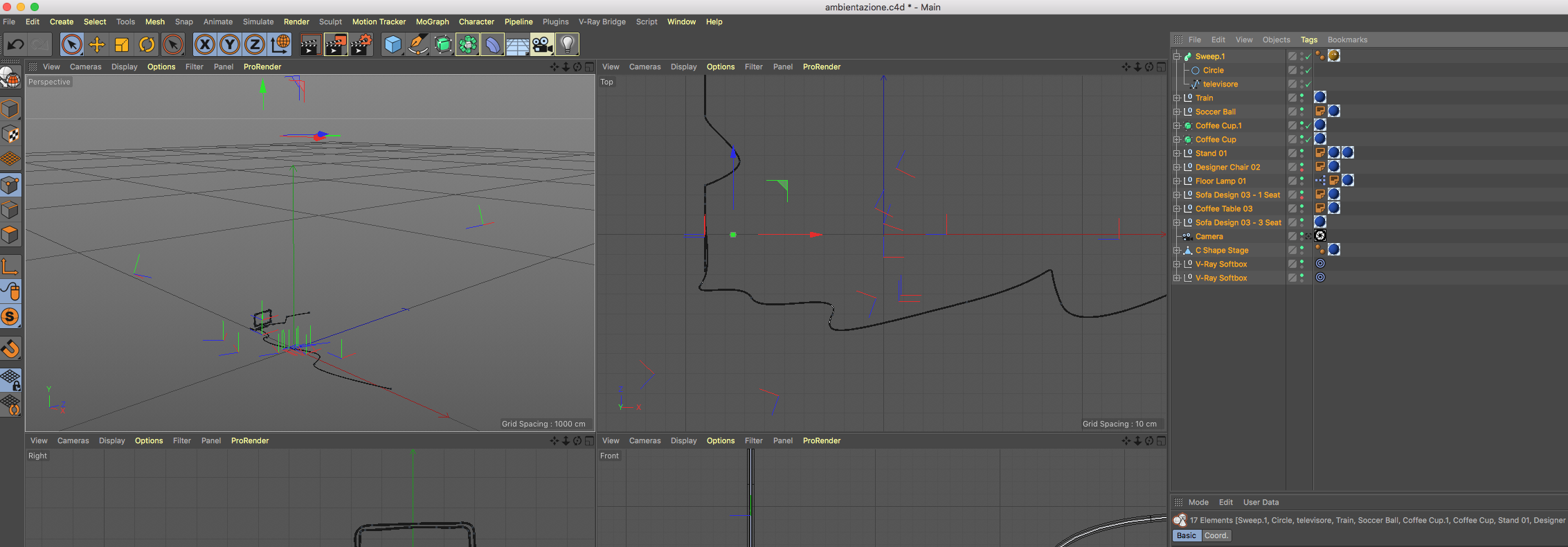1568x547 pixels.
Task: Click the orange magnet icon in sidebar
Action: coord(10,348)
